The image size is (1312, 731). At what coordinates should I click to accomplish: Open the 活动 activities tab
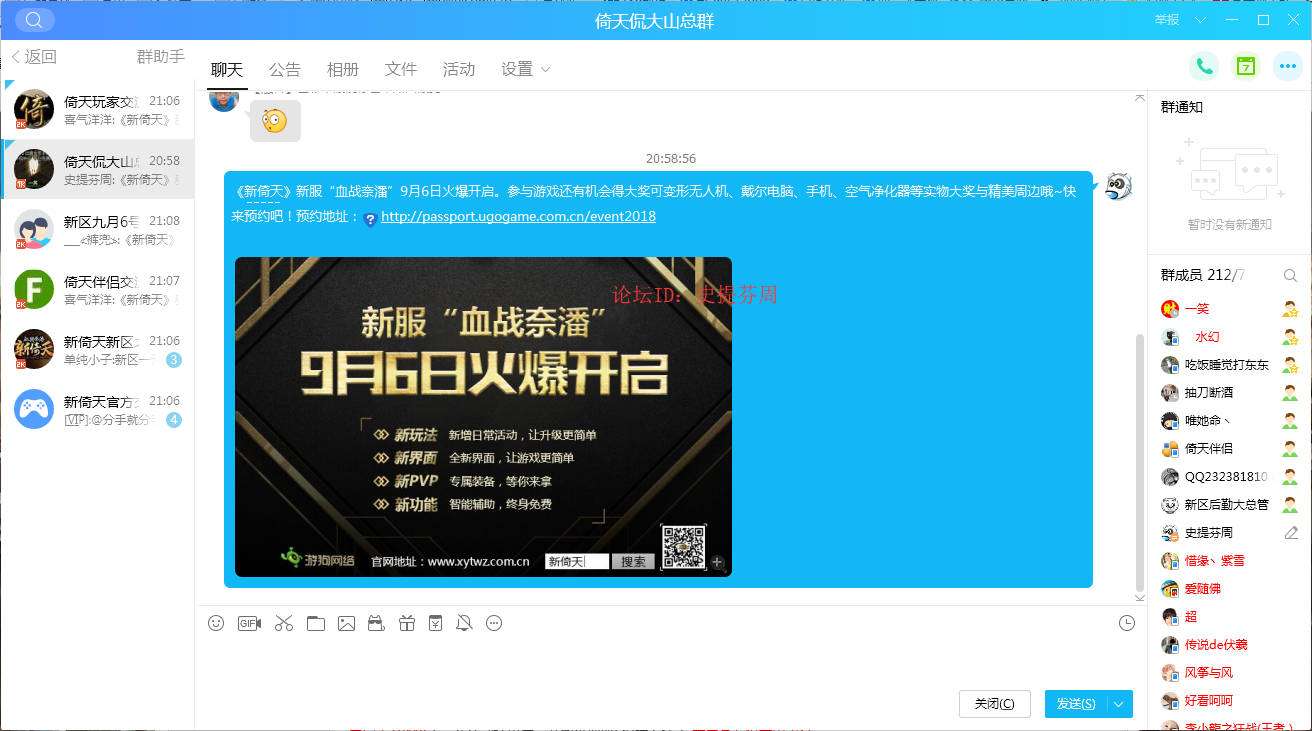(x=459, y=69)
